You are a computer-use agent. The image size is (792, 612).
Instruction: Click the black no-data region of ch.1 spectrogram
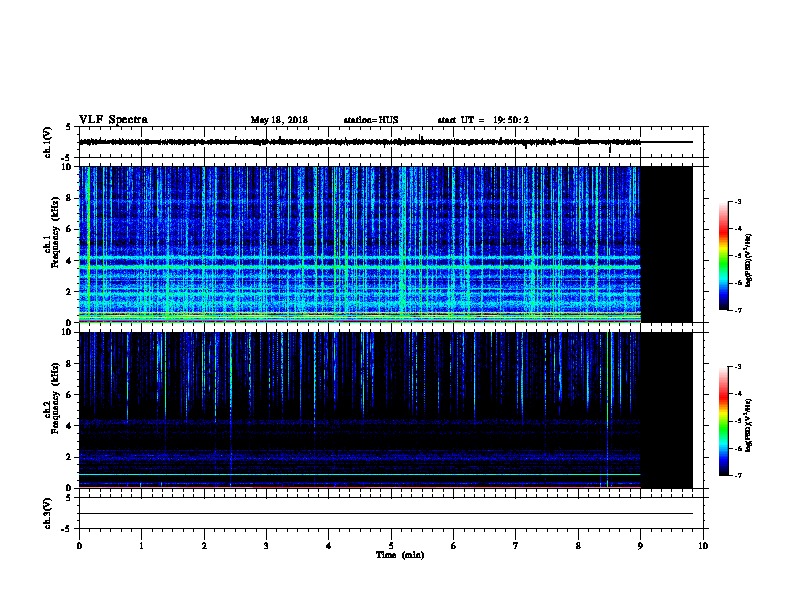point(667,244)
